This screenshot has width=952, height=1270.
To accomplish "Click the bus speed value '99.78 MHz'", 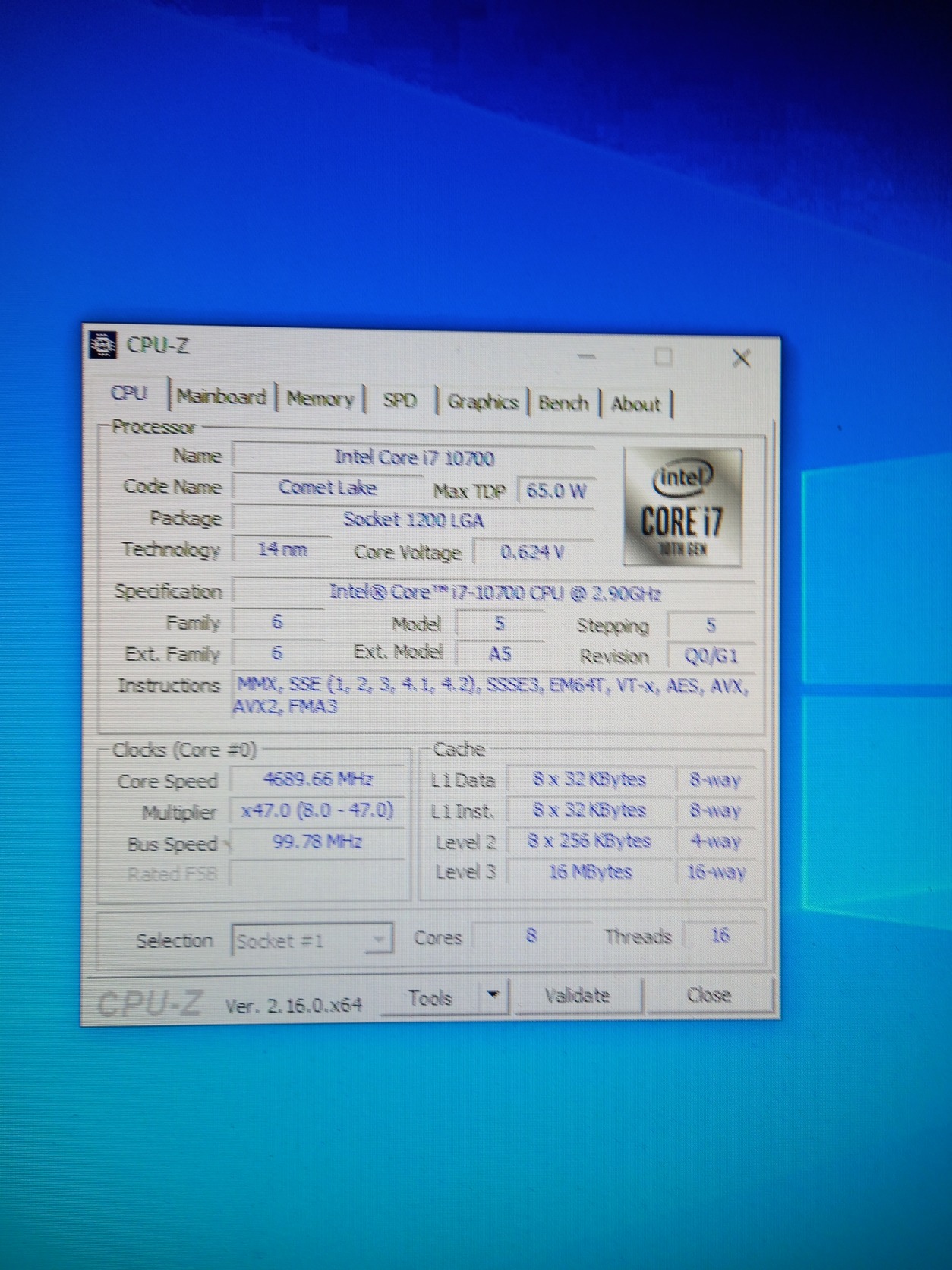I will coord(317,842).
